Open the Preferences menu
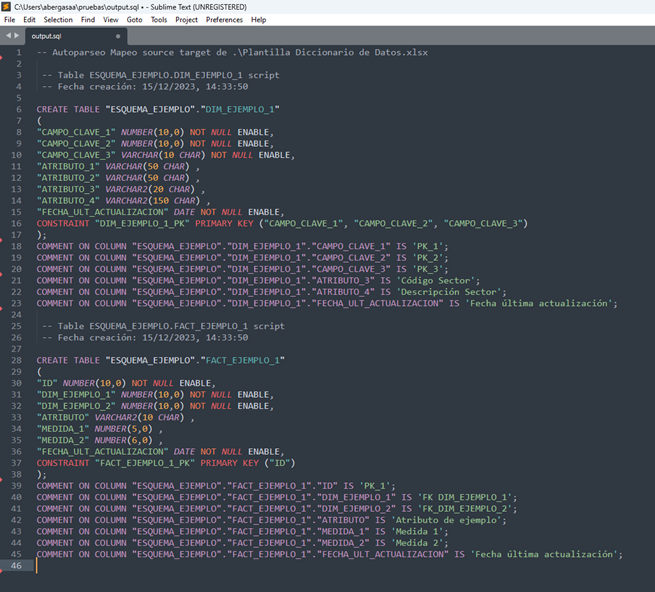 tap(224, 20)
